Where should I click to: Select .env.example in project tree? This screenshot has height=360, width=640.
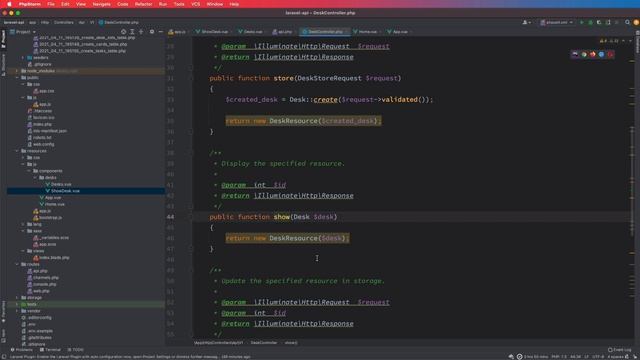[x=40, y=331]
